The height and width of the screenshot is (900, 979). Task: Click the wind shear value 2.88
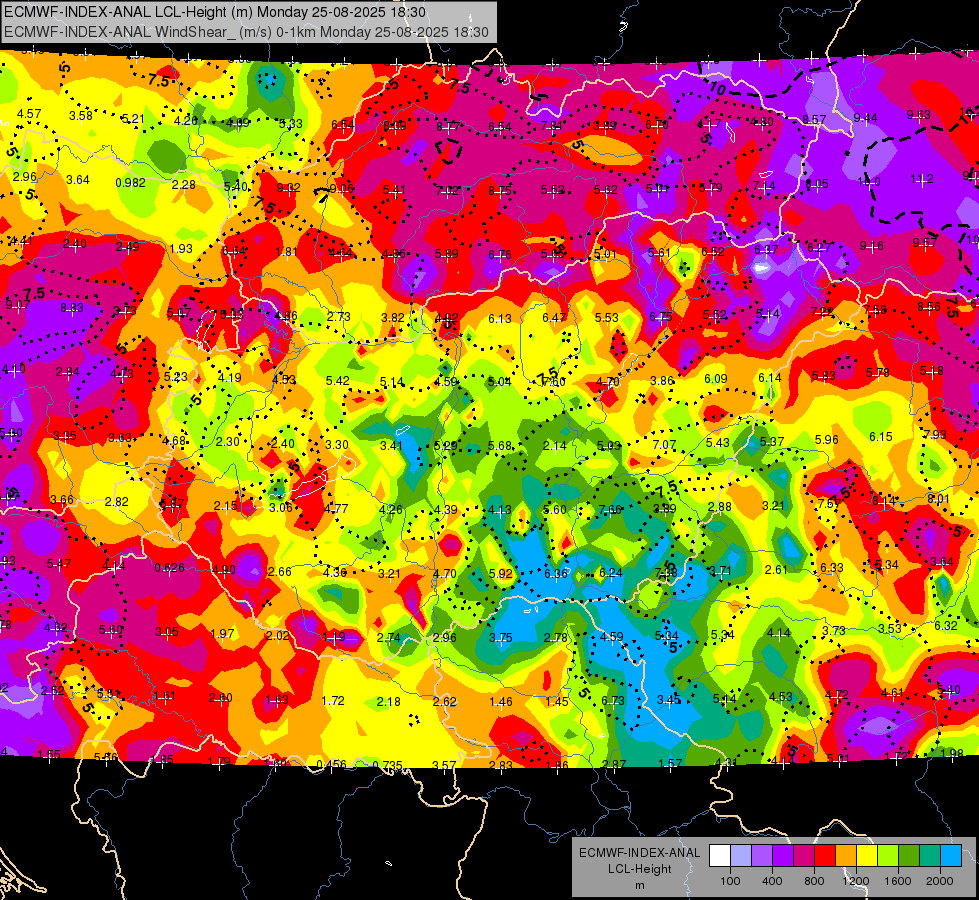coord(720,507)
